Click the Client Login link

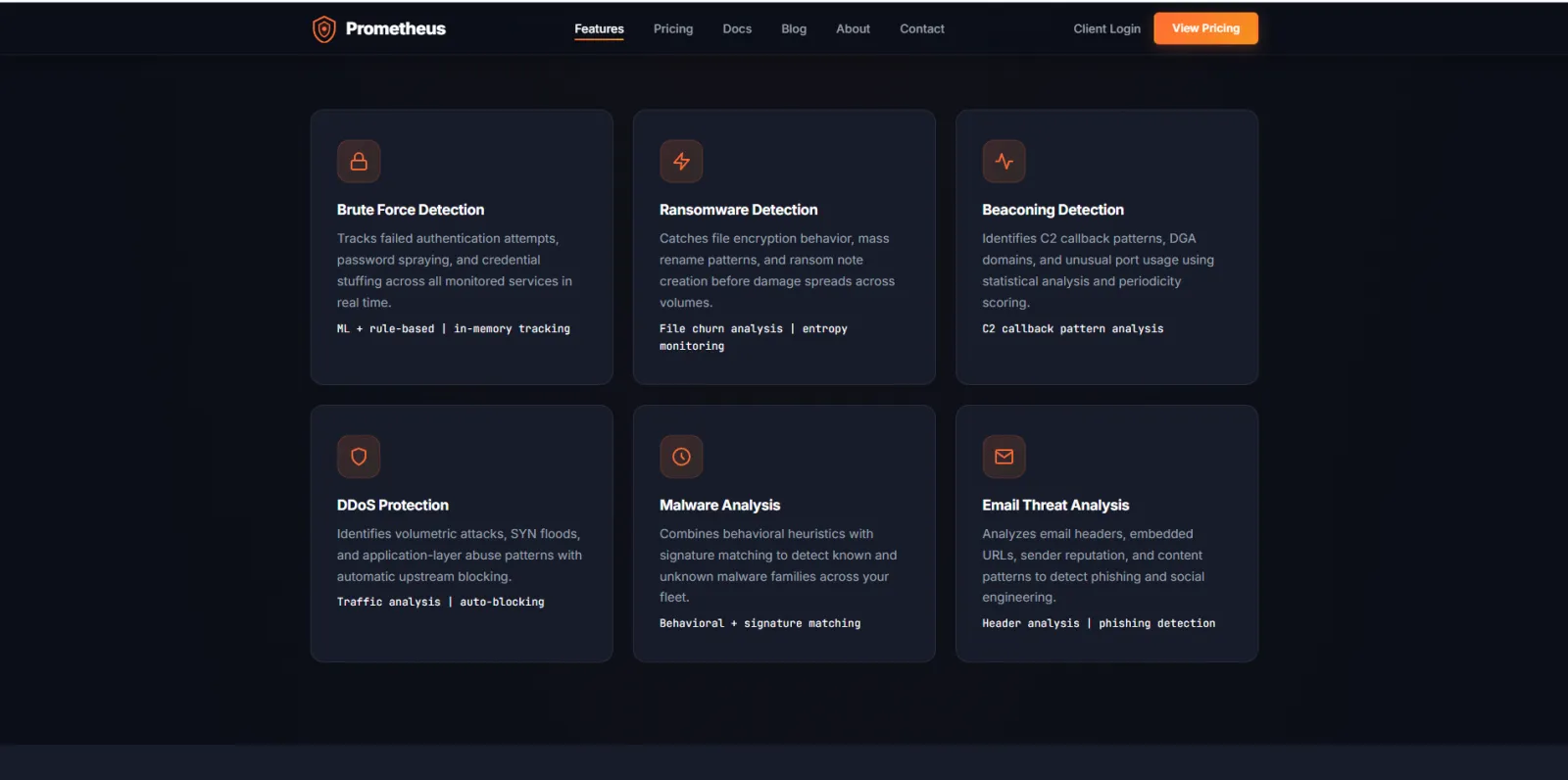(1106, 29)
